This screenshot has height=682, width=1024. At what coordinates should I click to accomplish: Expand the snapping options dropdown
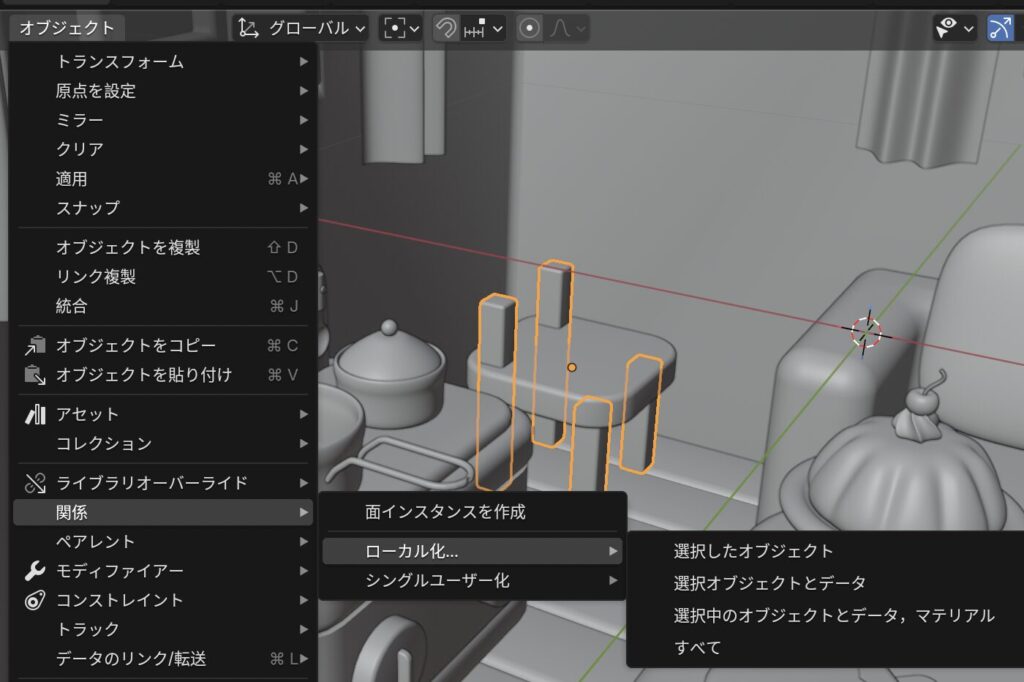(484, 28)
